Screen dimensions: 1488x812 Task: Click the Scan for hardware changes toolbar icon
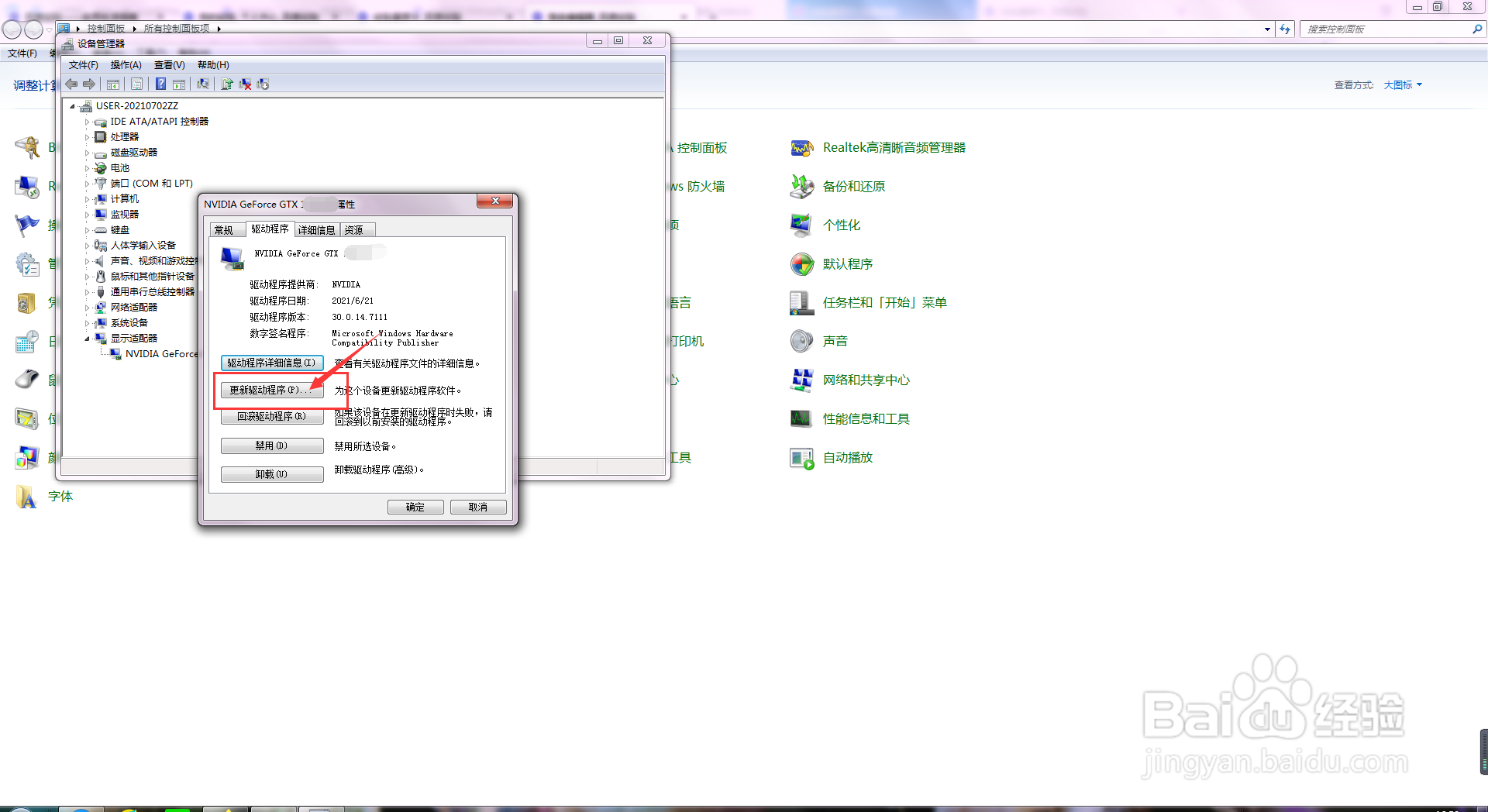[x=203, y=84]
